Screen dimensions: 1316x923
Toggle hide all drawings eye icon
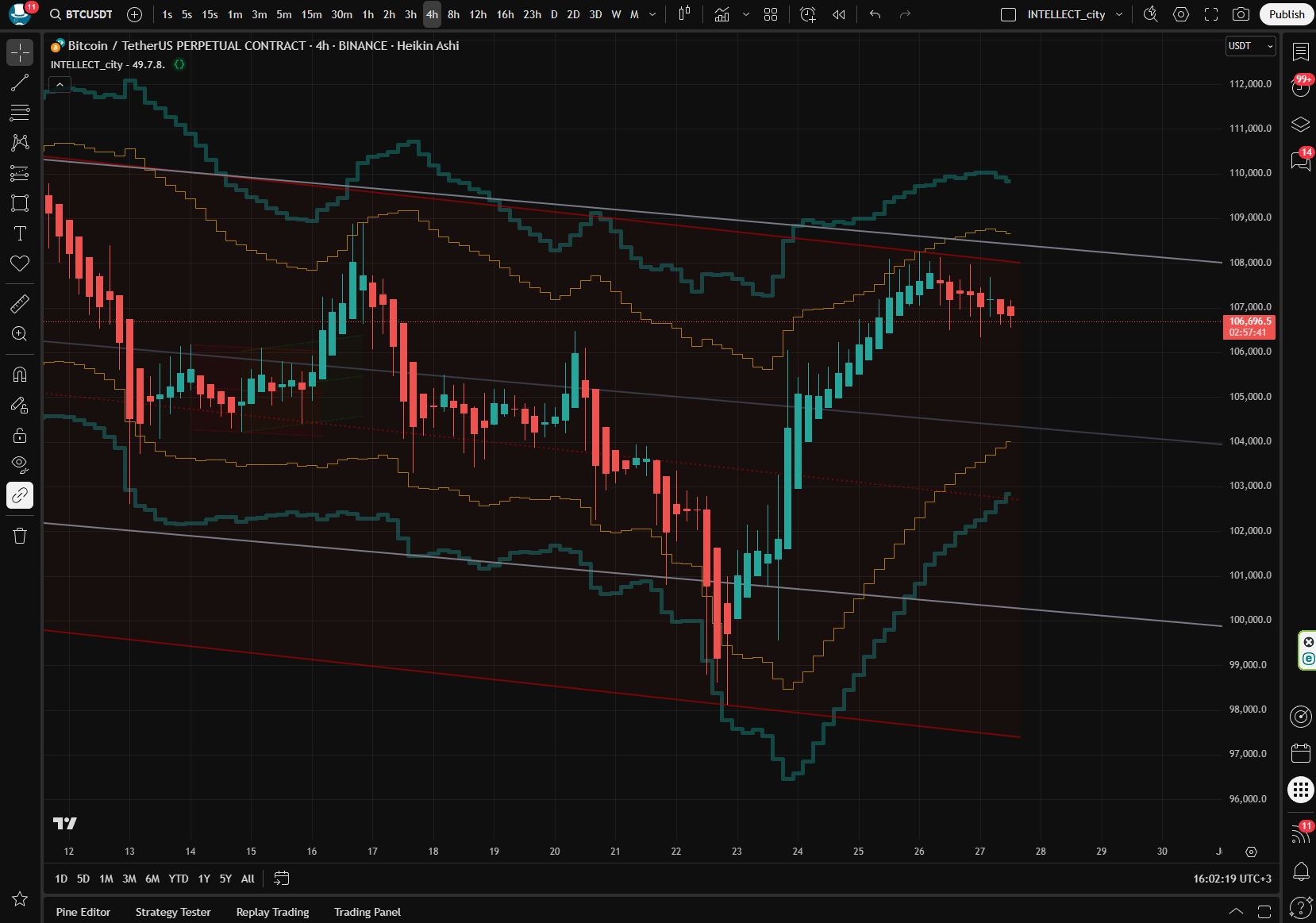(x=20, y=464)
